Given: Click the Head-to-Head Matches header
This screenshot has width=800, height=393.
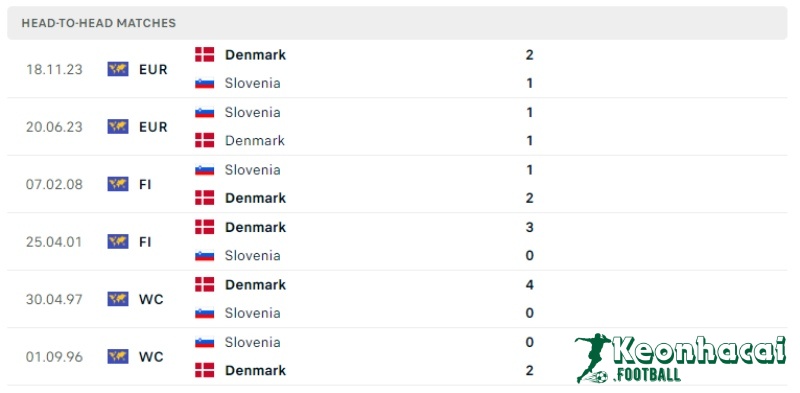Looking at the screenshot, I should 98,23.
